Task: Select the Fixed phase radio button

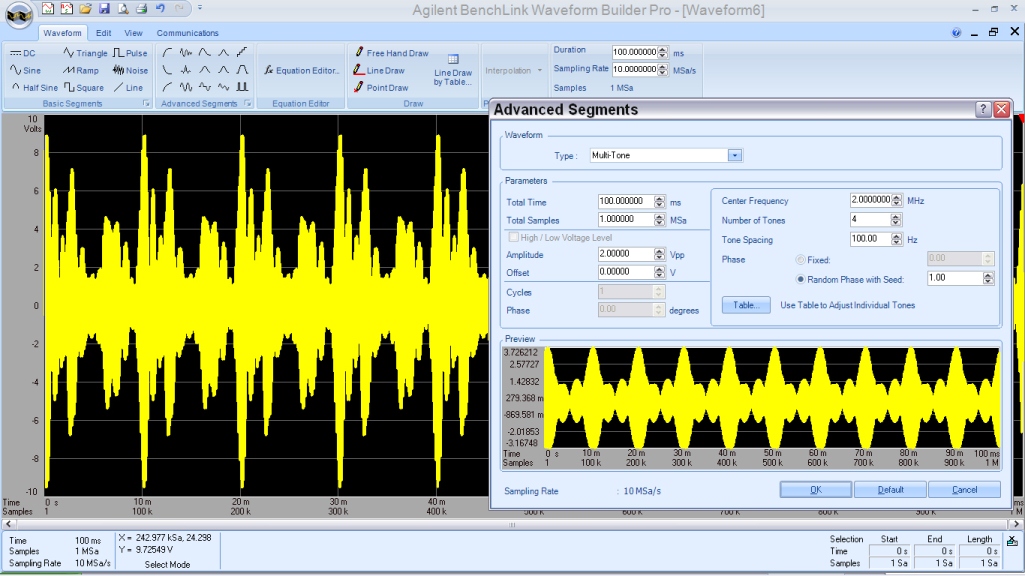Action: (801, 259)
